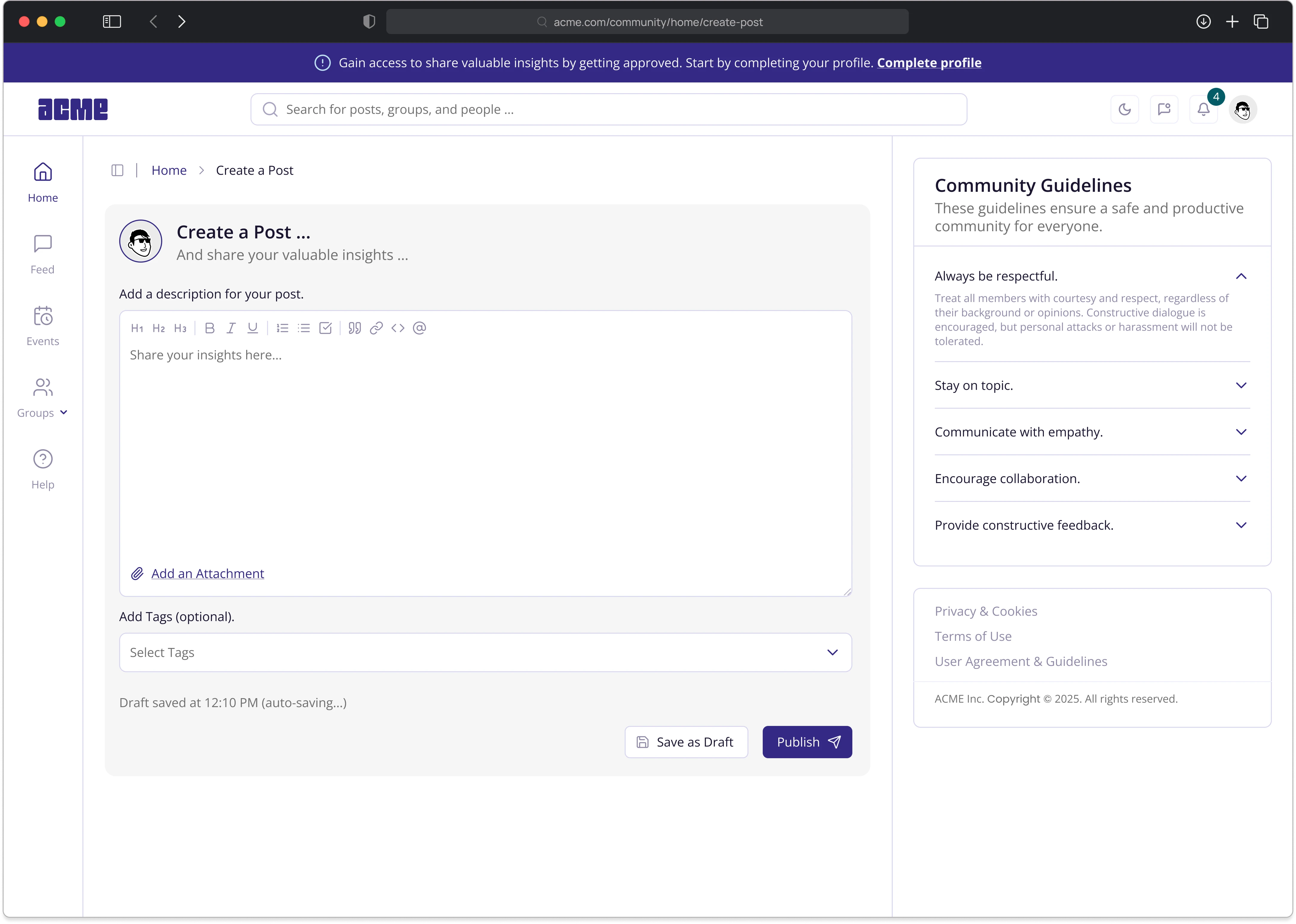The image size is (1296, 924).
Task: Toggle the checklist formatting option
Action: [325, 328]
